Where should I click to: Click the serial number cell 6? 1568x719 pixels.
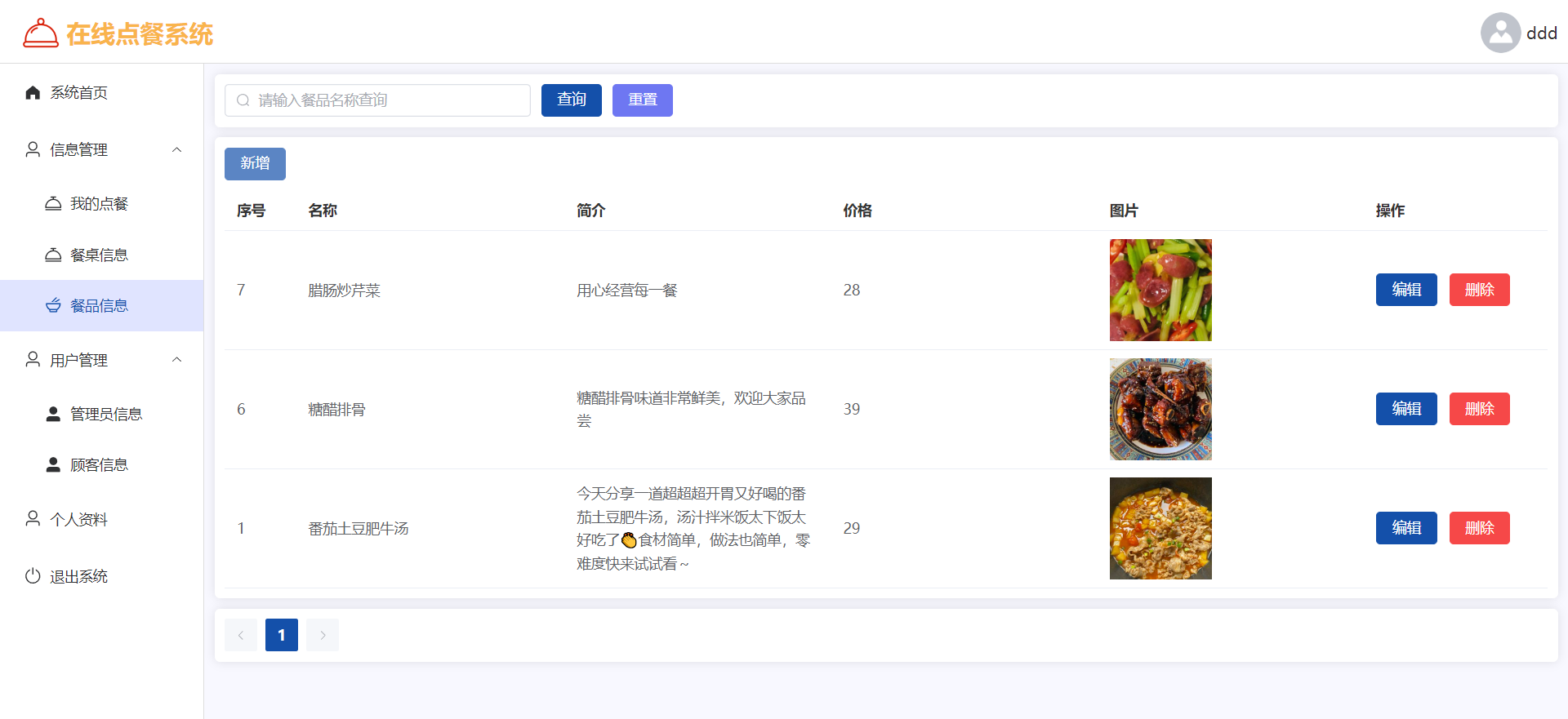pos(241,410)
